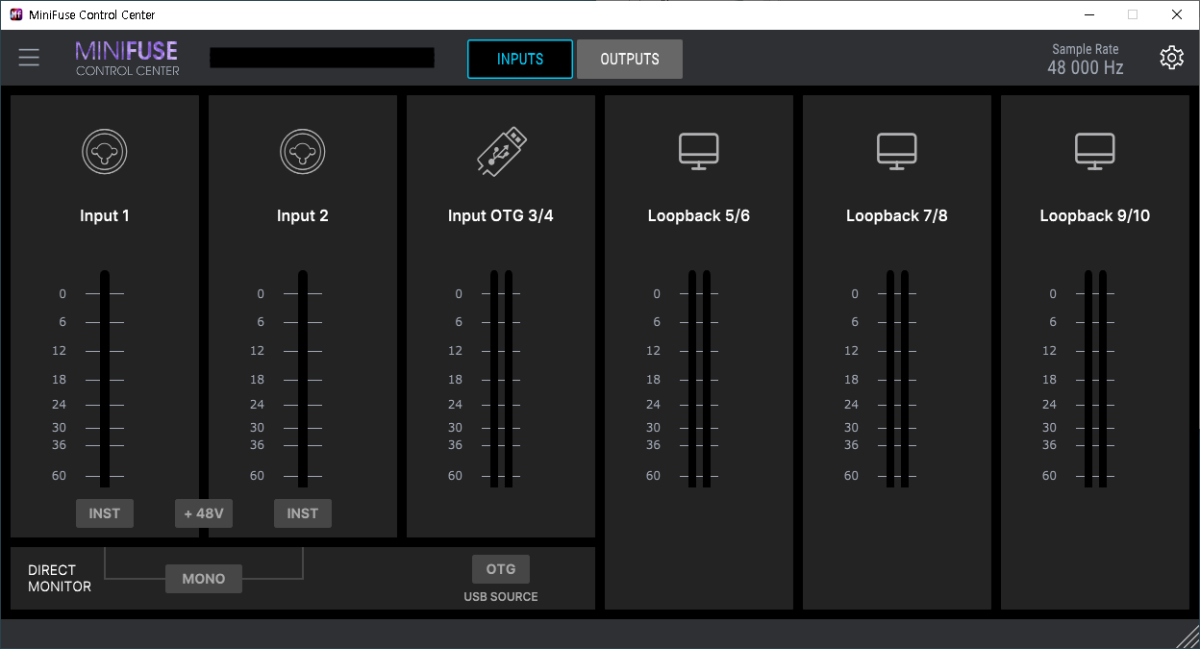Toggle MONO direct monitoring
This screenshot has width=1200, height=649.
point(204,579)
